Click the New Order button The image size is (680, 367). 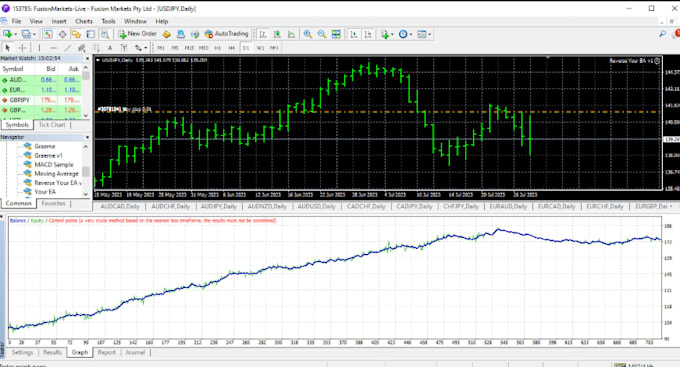(x=137, y=34)
